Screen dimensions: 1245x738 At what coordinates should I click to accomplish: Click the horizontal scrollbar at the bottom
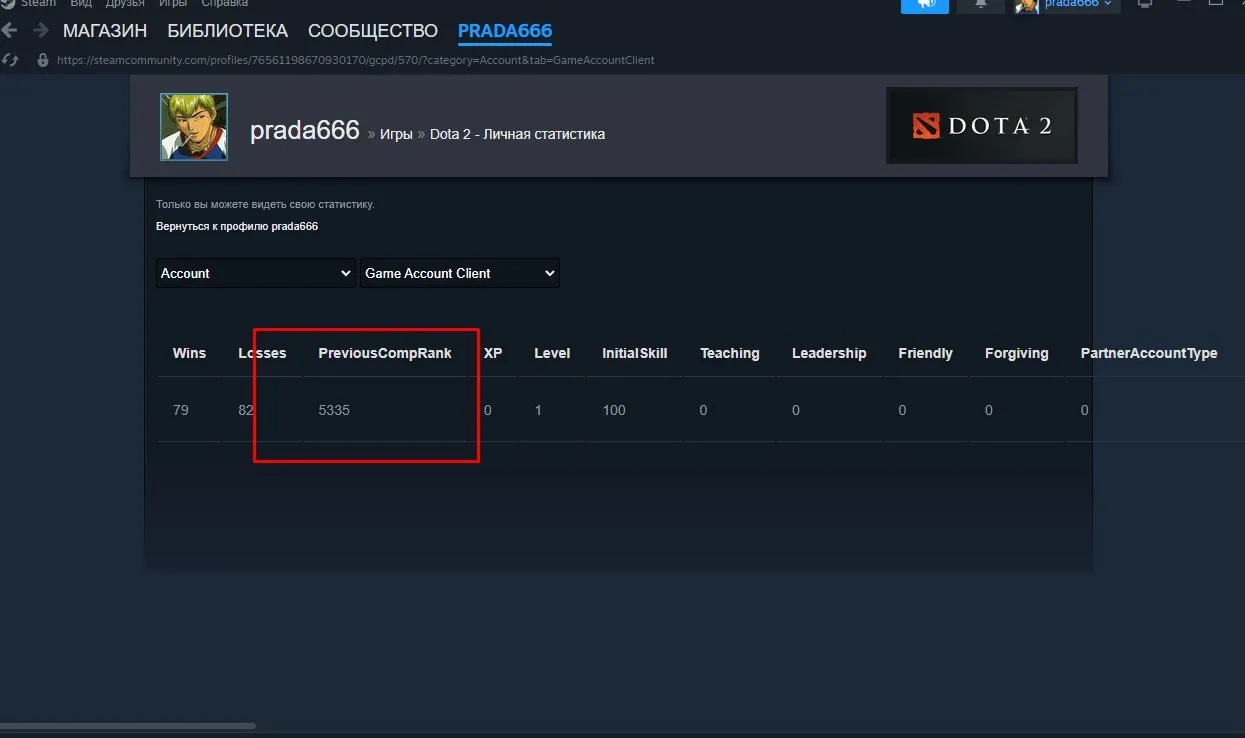coord(128,726)
